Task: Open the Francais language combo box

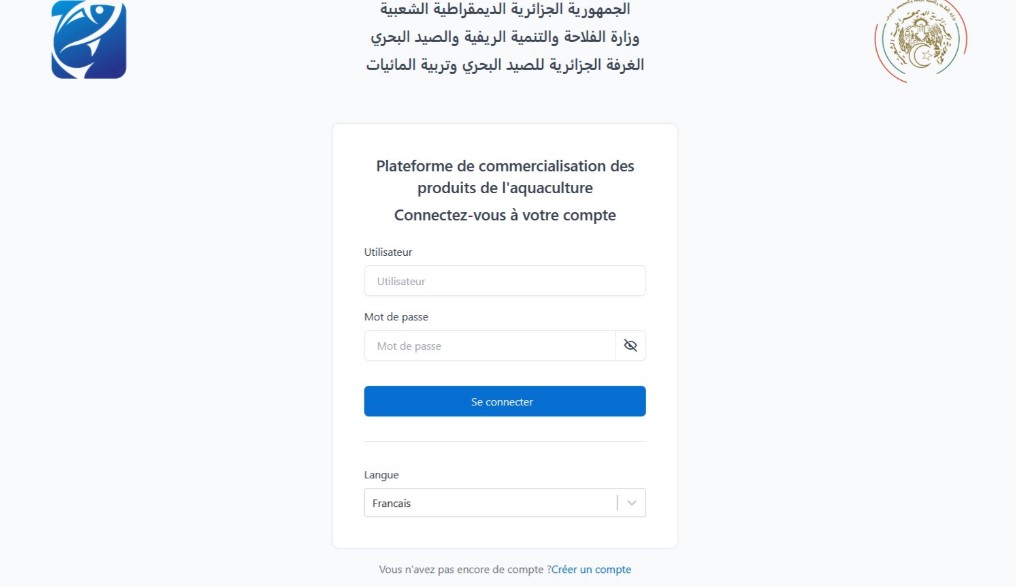Action: coord(490,503)
